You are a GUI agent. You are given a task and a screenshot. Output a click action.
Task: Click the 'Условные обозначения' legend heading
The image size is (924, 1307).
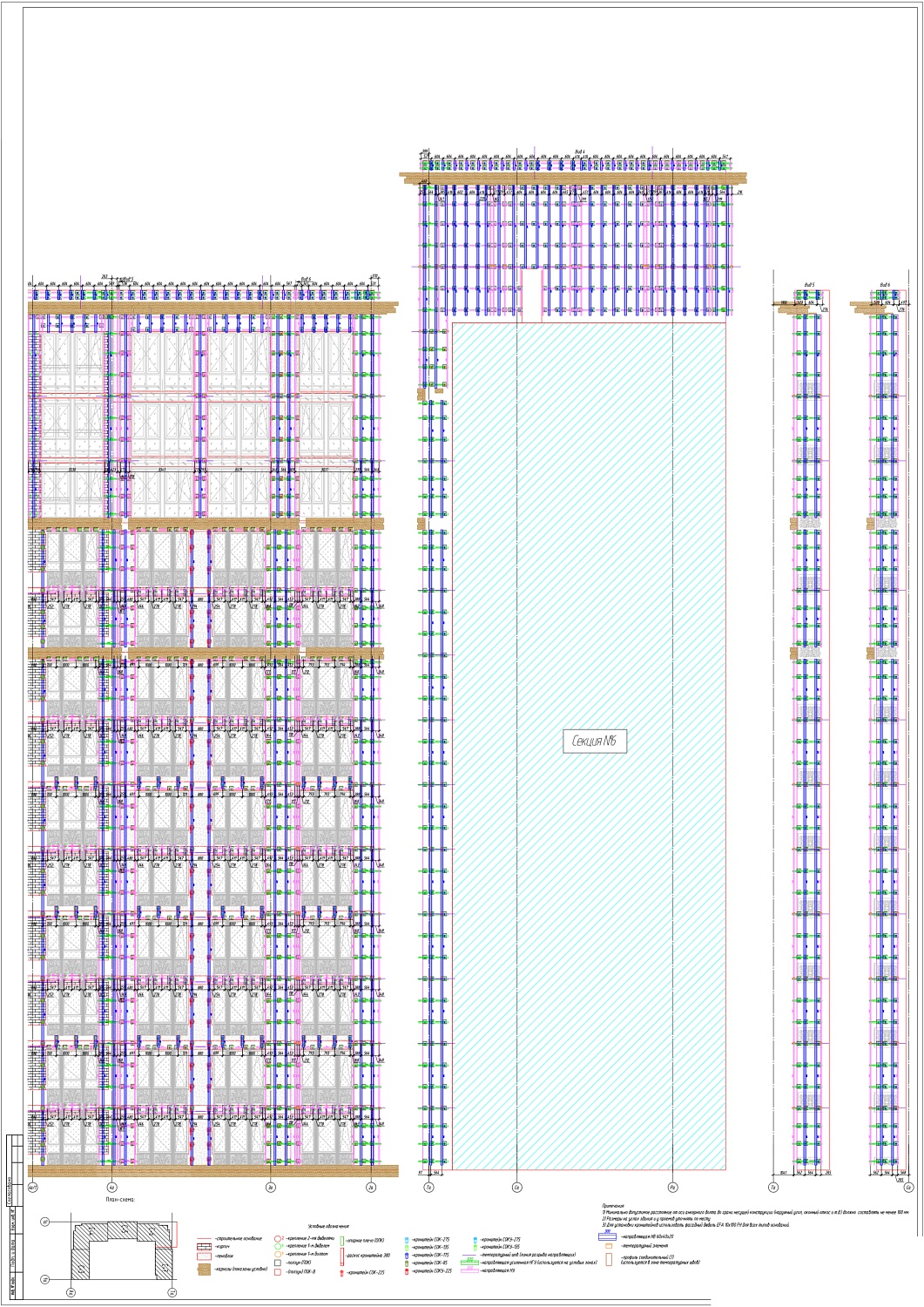coord(329,1226)
